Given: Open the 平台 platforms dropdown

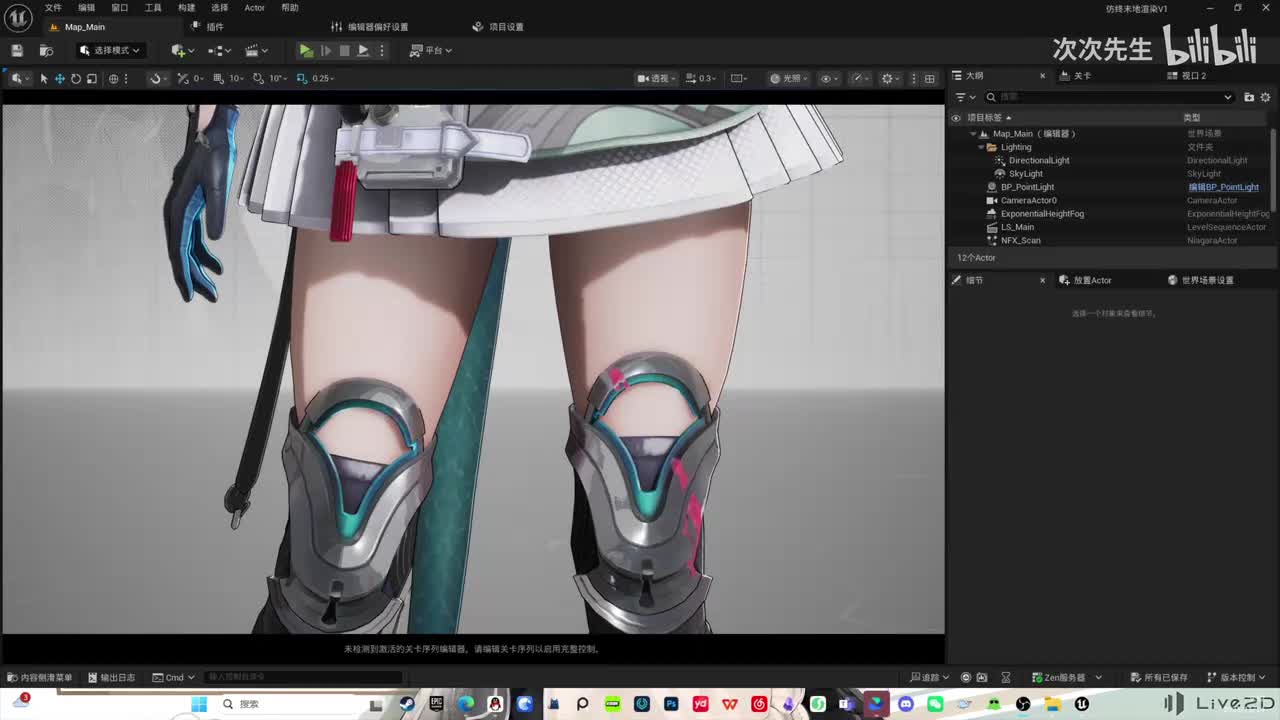Looking at the screenshot, I should [x=431, y=50].
